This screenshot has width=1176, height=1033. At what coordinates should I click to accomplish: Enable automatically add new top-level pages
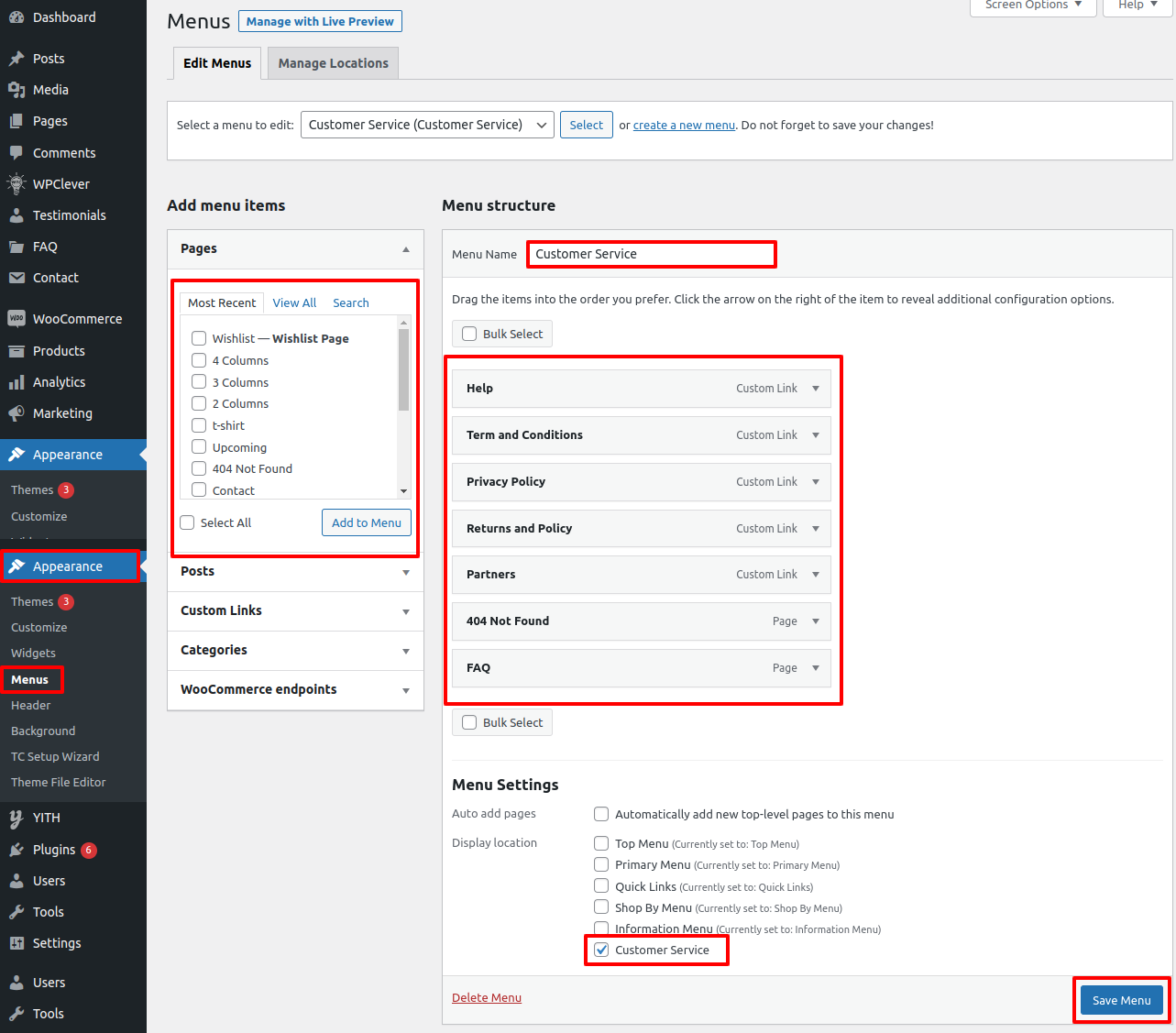pyautogui.click(x=601, y=814)
